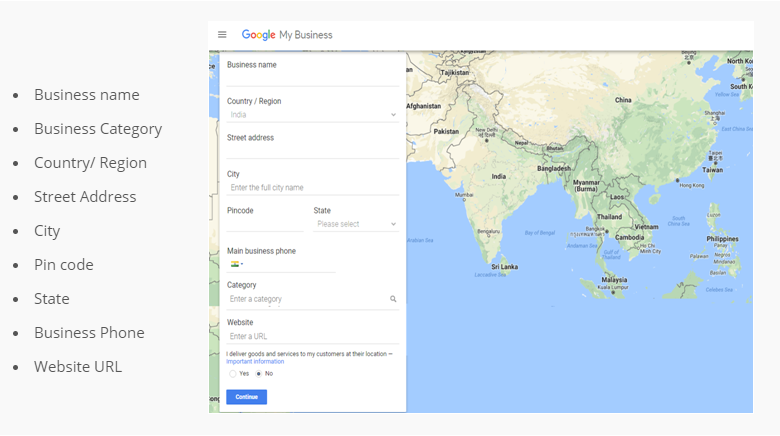This screenshot has width=780, height=436.
Task: Click the India flag phone code icon
Action: click(x=234, y=265)
